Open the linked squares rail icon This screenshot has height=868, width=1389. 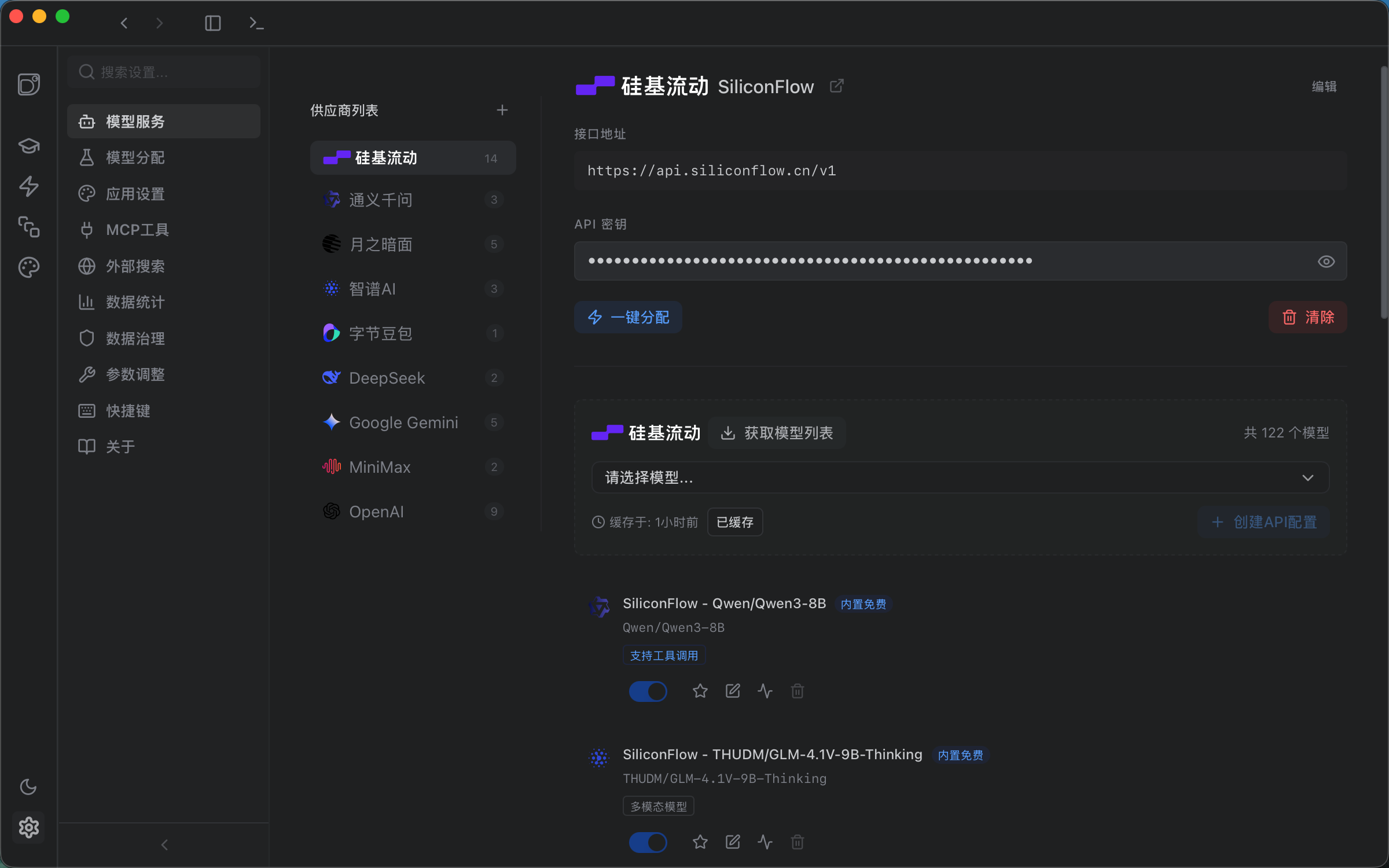[x=29, y=227]
